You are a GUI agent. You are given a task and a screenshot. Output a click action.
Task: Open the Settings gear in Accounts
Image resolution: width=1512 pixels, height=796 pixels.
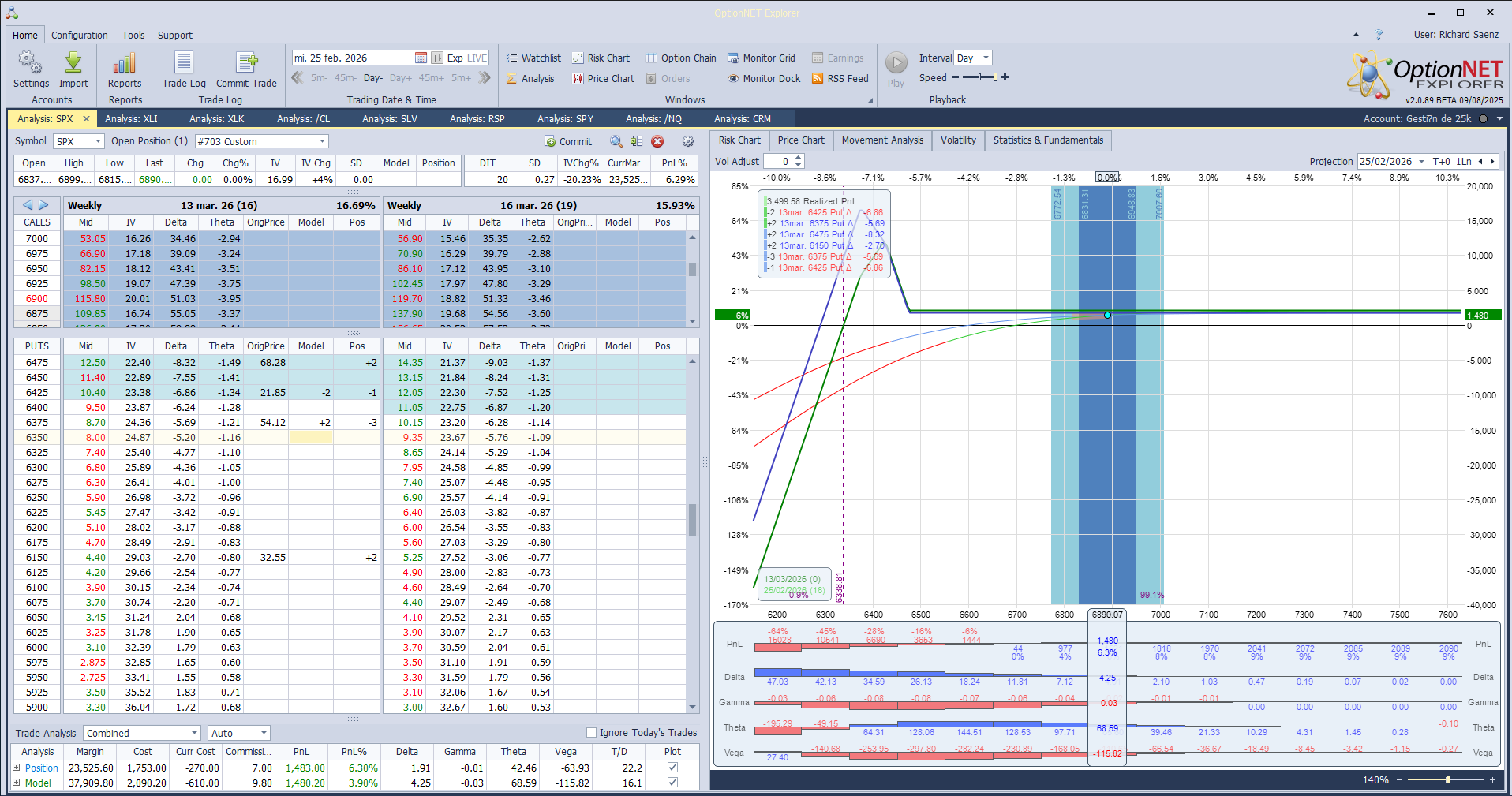(31, 69)
